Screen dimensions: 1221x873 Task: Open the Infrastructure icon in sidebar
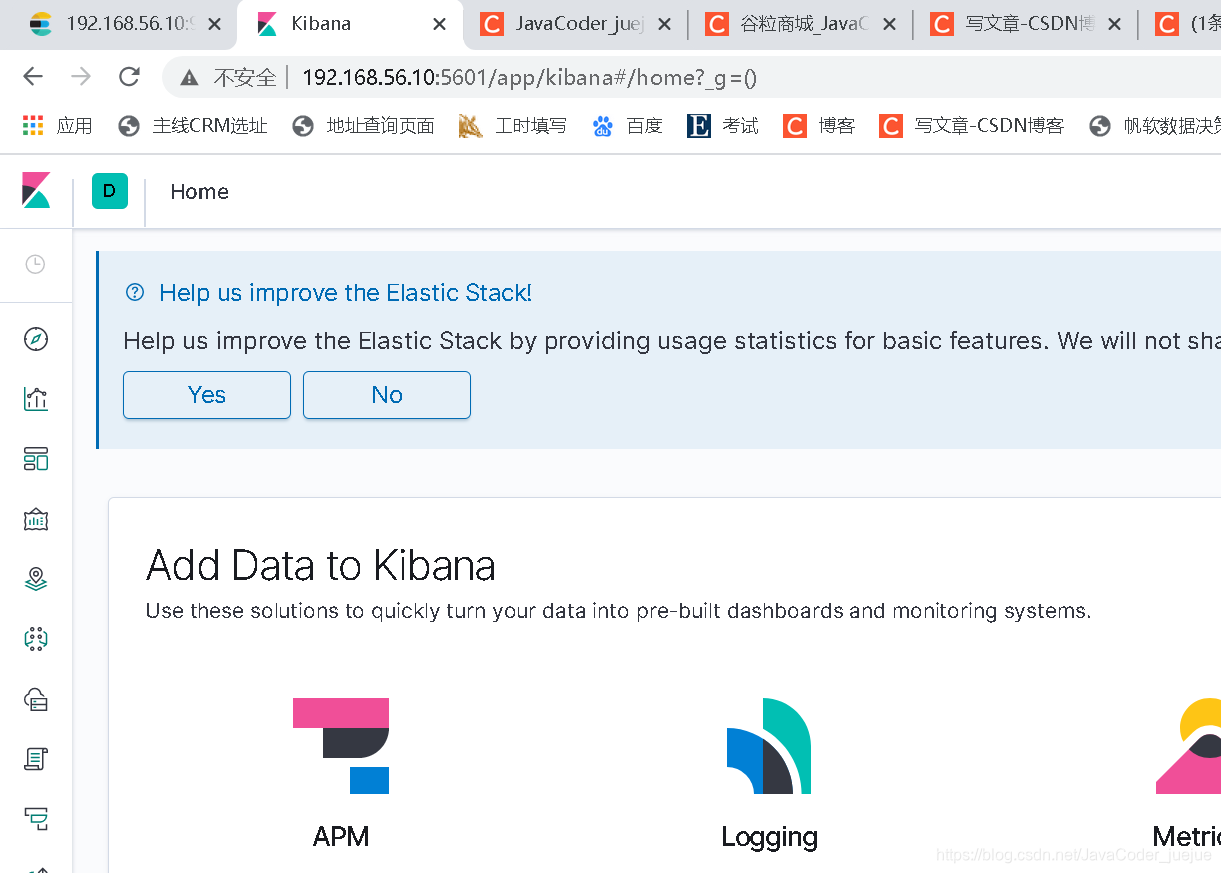pyautogui.click(x=36, y=699)
